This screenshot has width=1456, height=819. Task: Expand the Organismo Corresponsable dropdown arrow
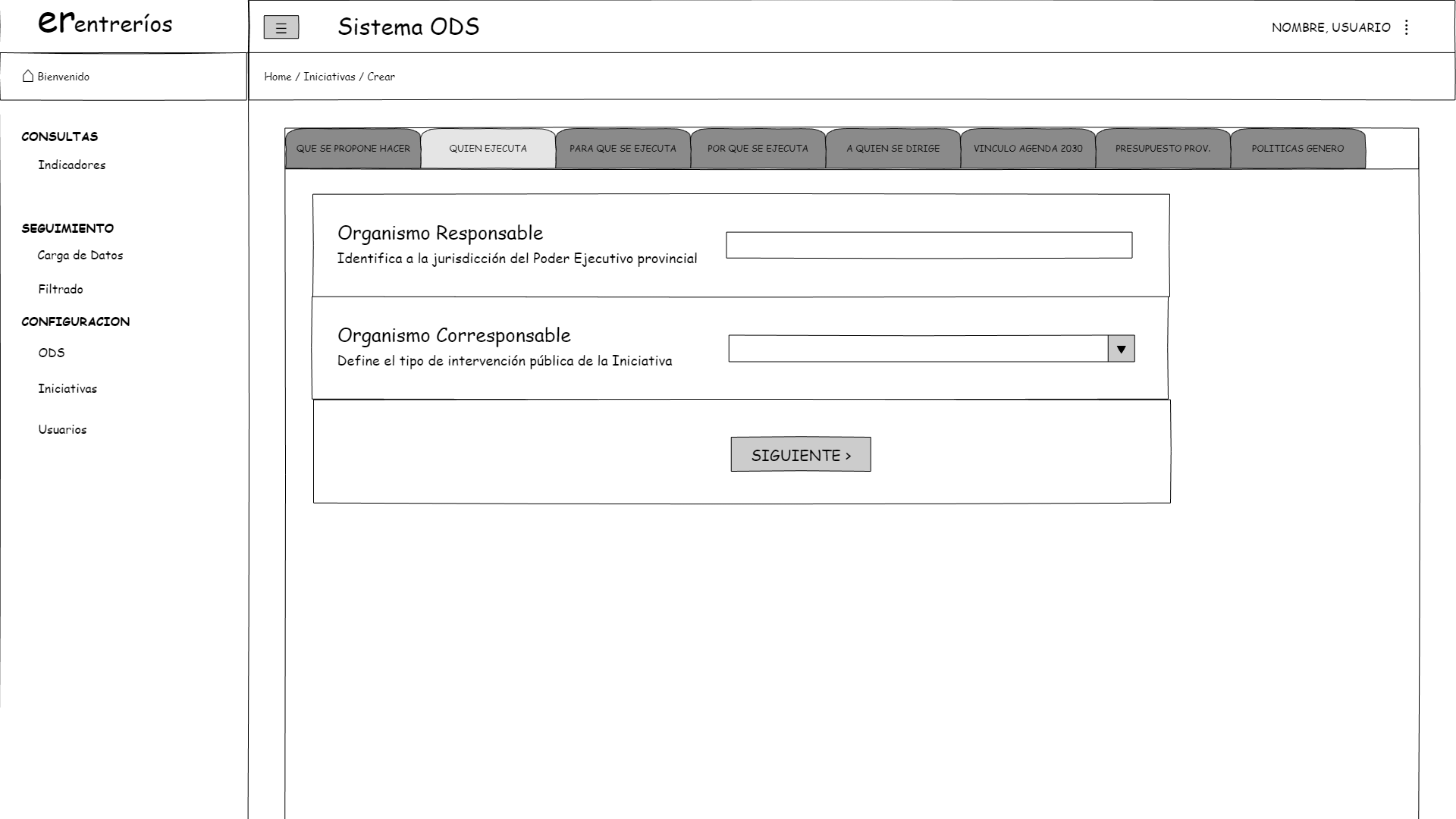click(1121, 349)
